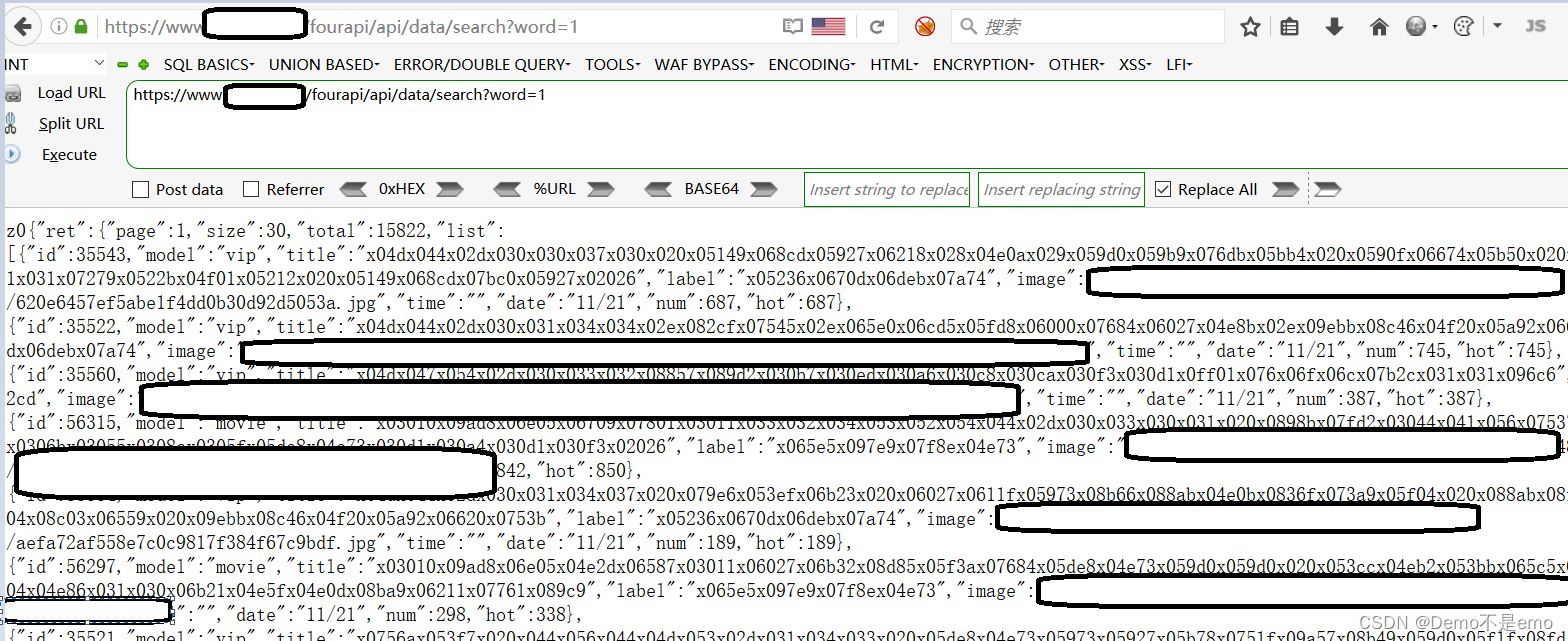Click the scissors Split URL icon
Viewport: 1568px width, 641px height.
coord(11,124)
